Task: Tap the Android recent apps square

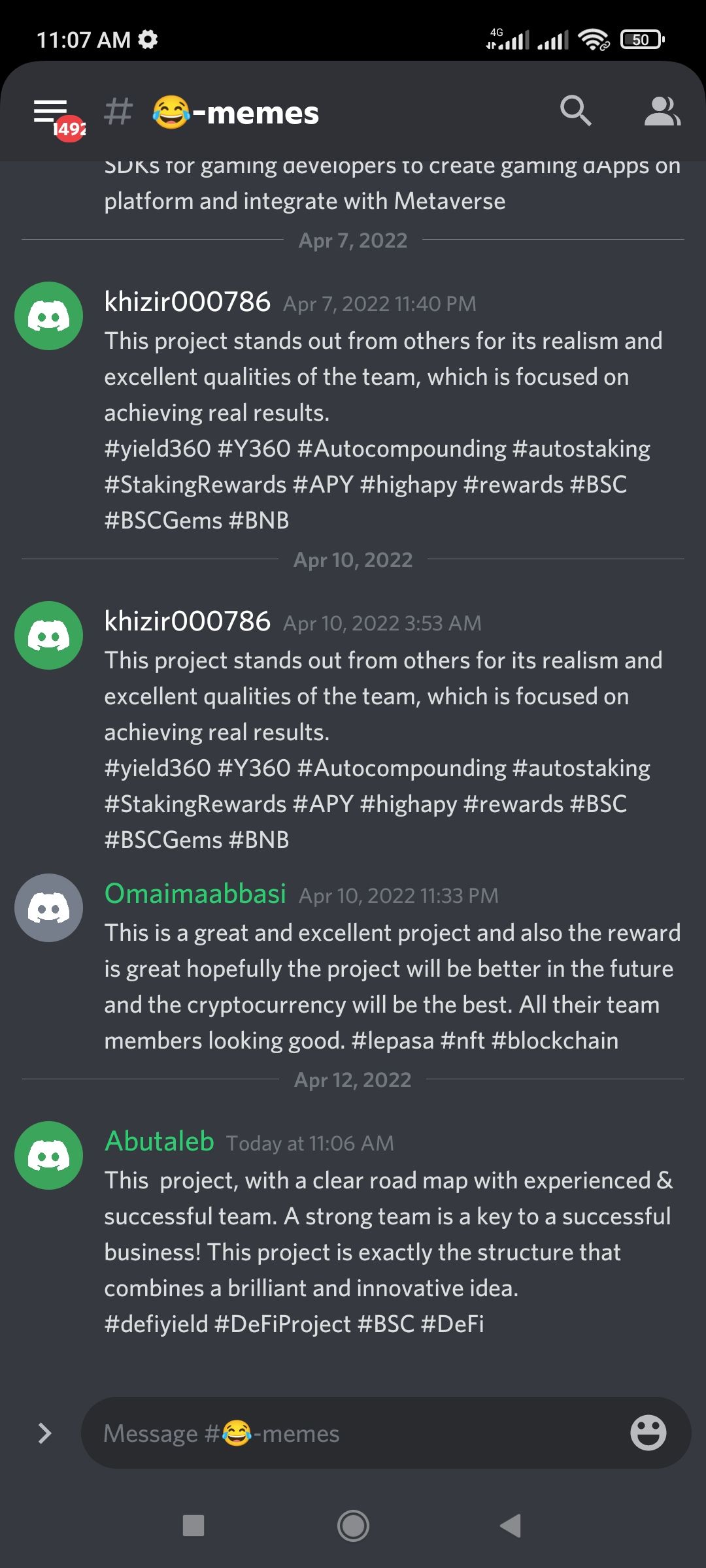Action: click(x=193, y=1526)
